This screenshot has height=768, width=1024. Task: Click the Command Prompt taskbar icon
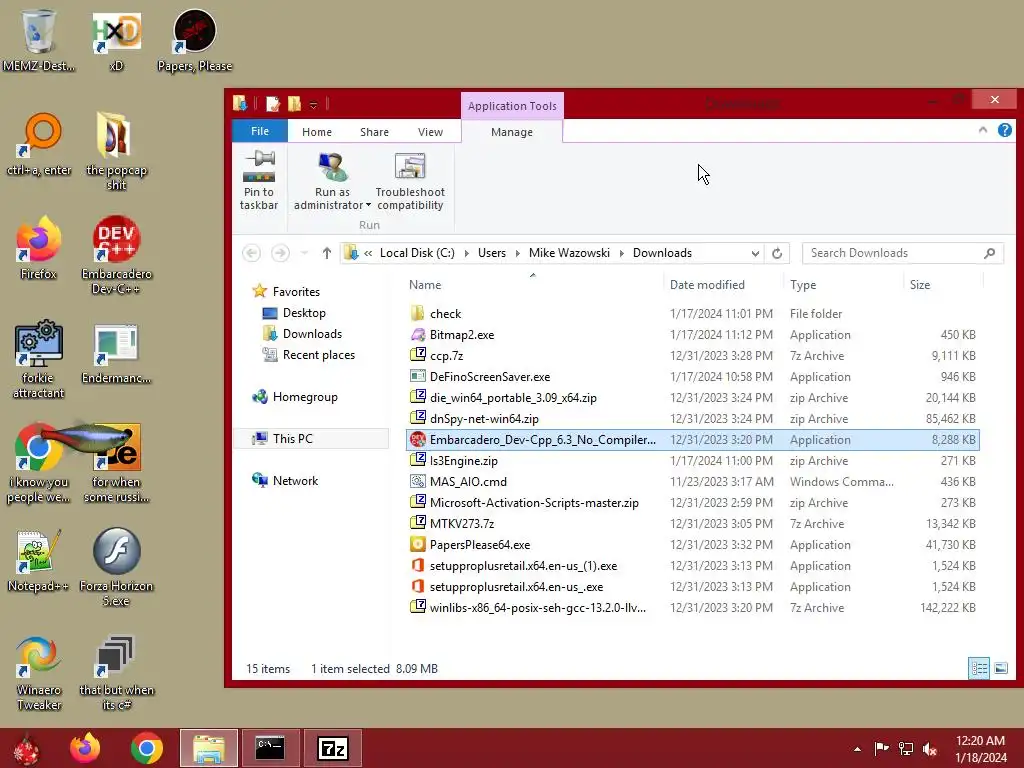(x=270, y=748)
